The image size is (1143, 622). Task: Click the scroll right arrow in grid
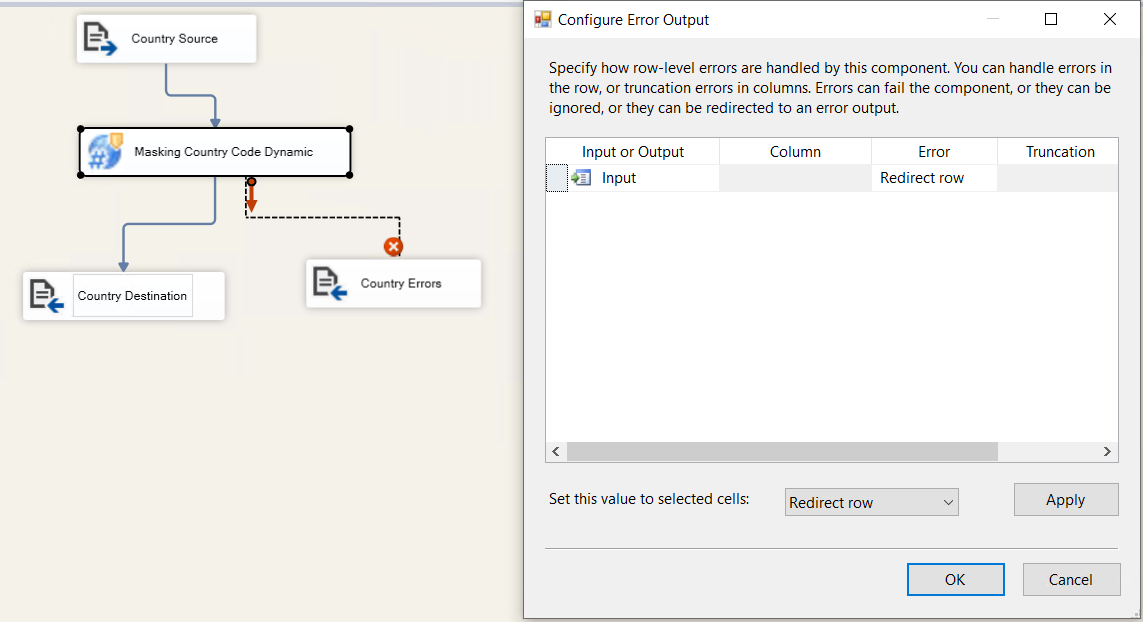coord(1107,452)
